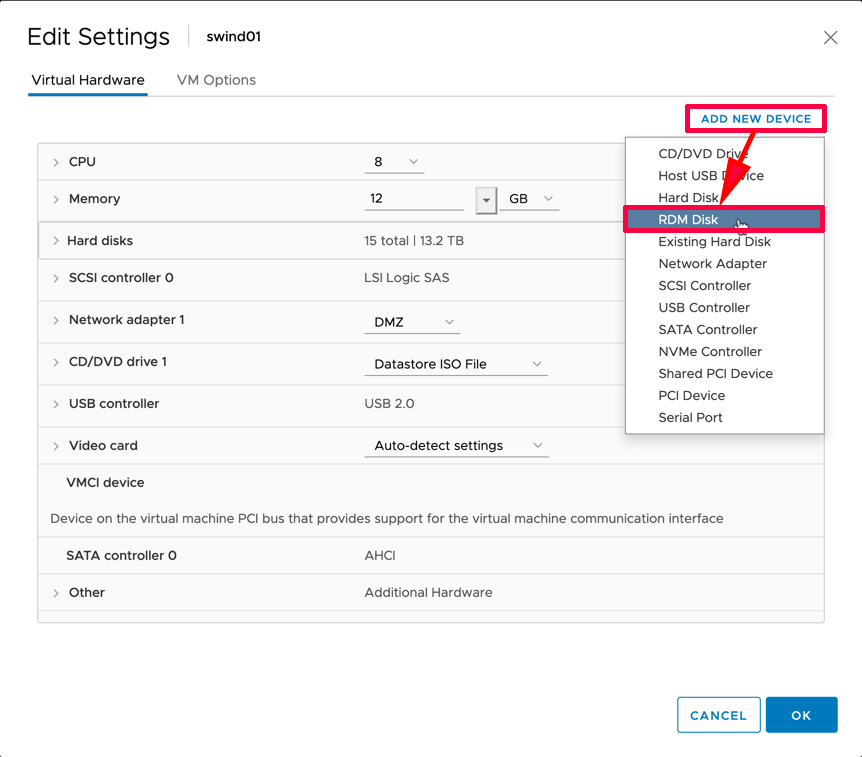Add a USB Controller device
The height and width of the screenshot is (757, 862).
[725, 307]
